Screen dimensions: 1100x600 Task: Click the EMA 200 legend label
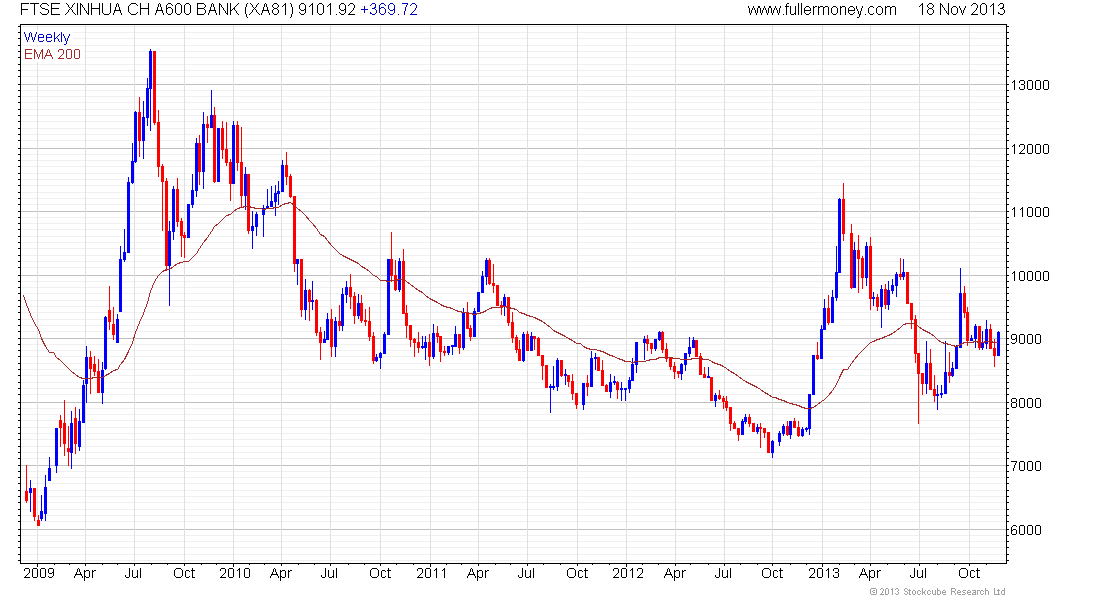click(52, 54)
